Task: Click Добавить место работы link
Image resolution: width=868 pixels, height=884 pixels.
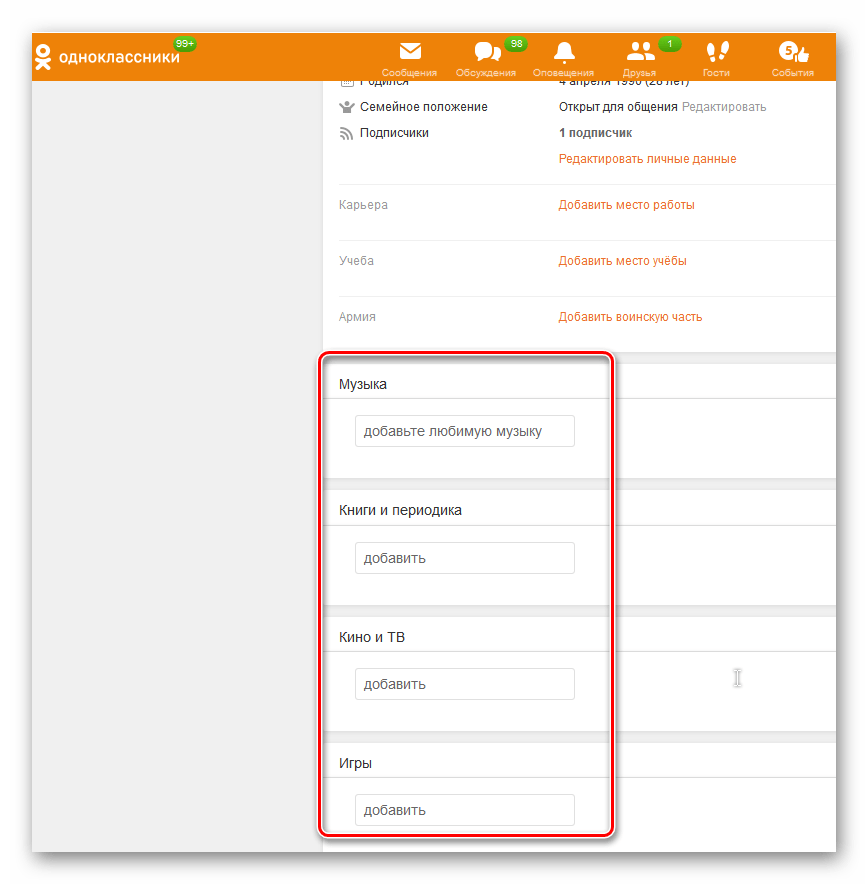Action: (x=626, y=205)
